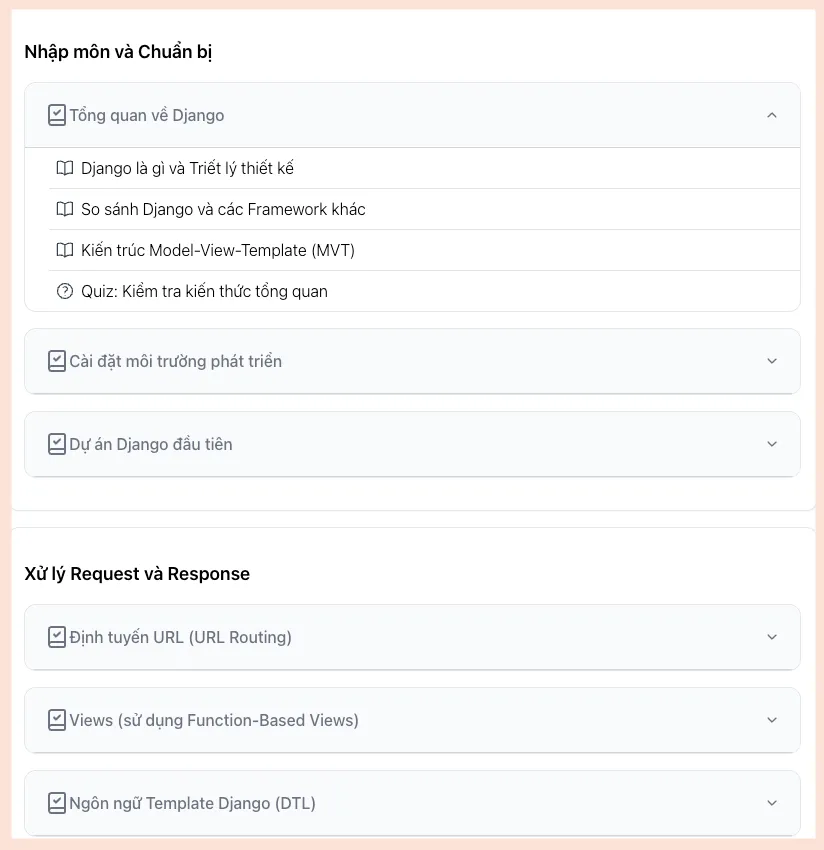Click the checklist icon beside 'Dự án Django đầu tiên'
The width and height of the screenshot is (824, 850).
[57, 444]
